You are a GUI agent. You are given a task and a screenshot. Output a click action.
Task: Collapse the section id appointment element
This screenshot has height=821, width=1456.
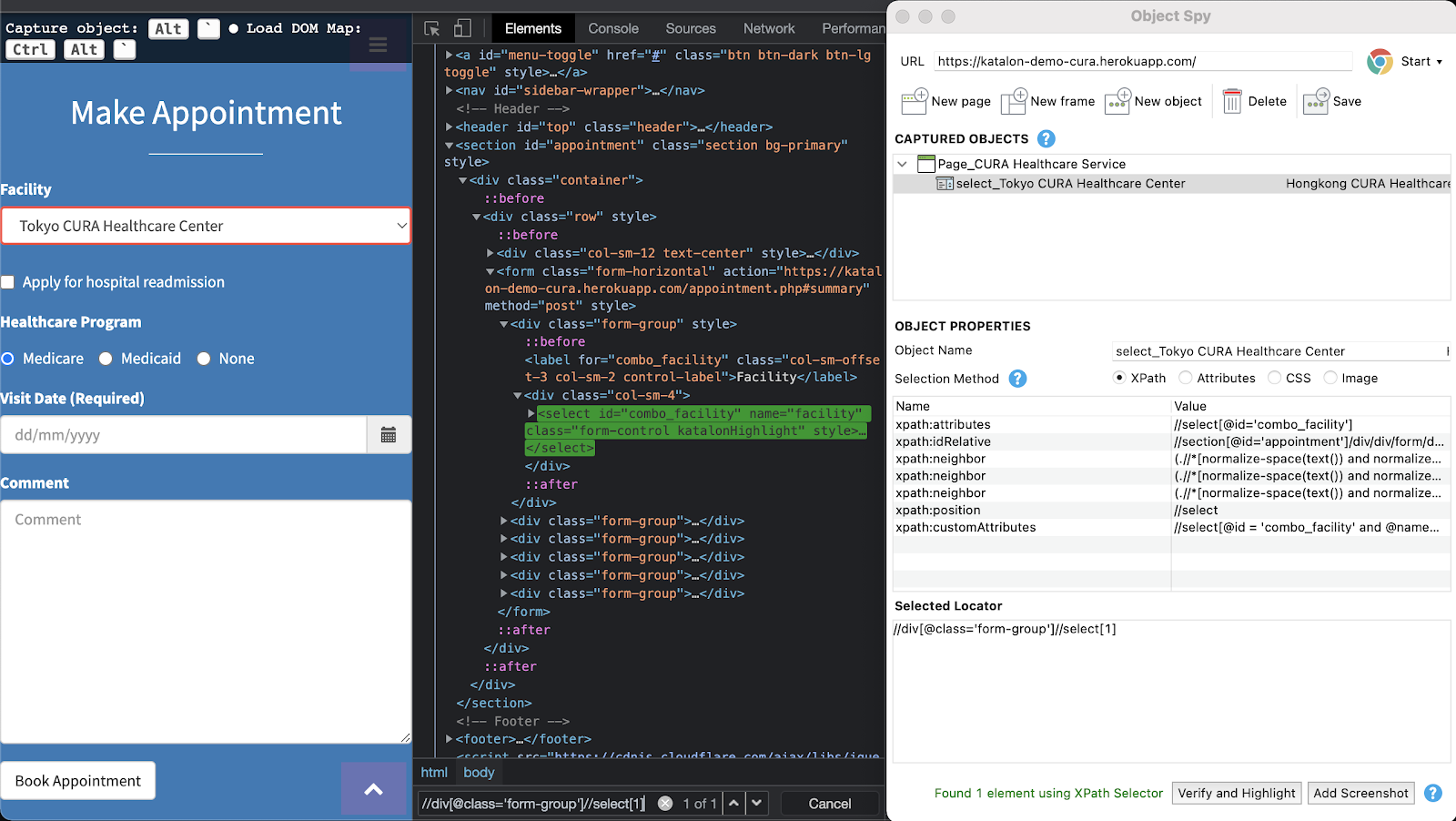point(450,145)
